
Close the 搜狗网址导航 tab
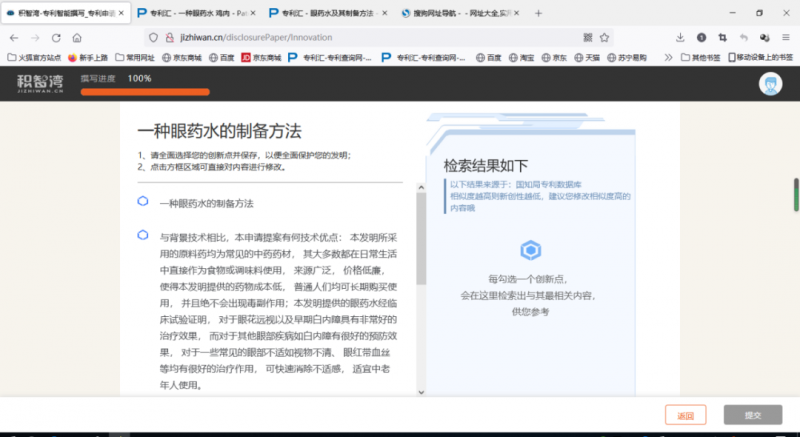coord(516,13)
